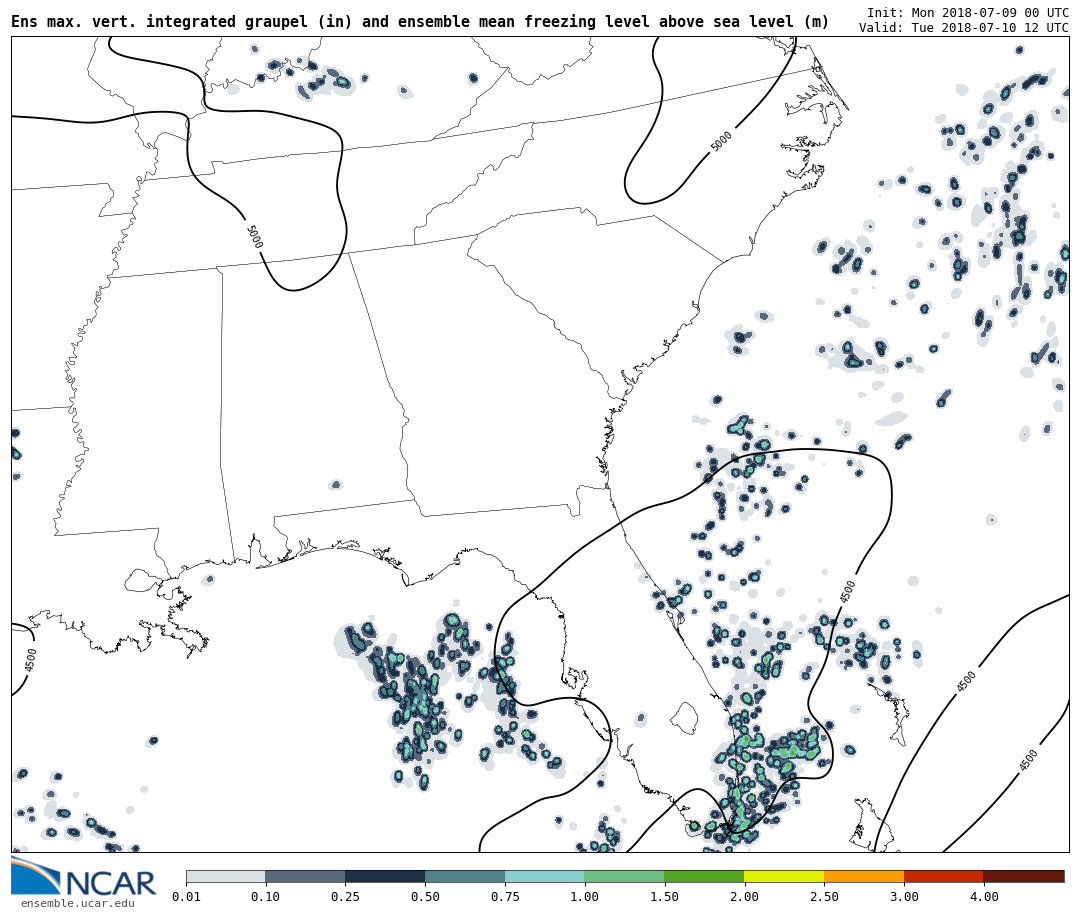Click the 0.01 to 0.10 light gray swatch
1080x915 pixels.
coord(226,876)
